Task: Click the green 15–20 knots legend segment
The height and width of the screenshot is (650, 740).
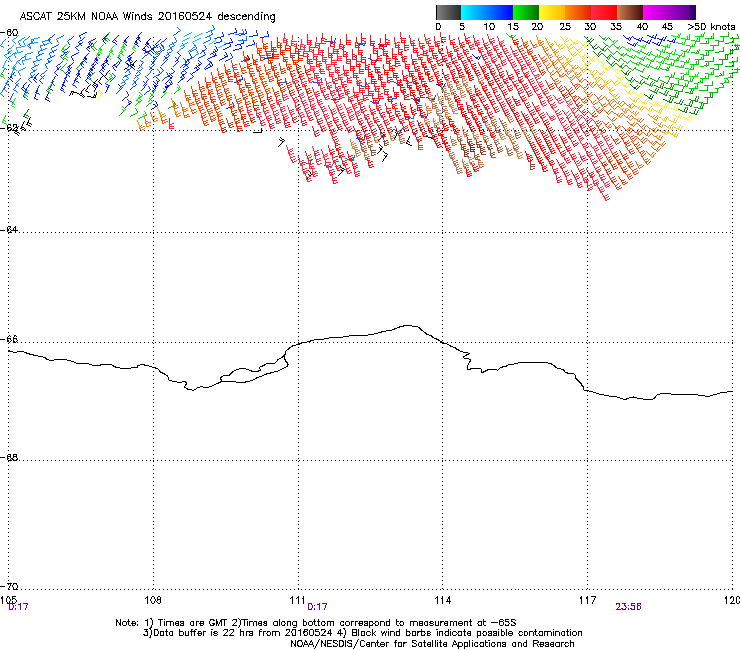Action: point(526,12)
